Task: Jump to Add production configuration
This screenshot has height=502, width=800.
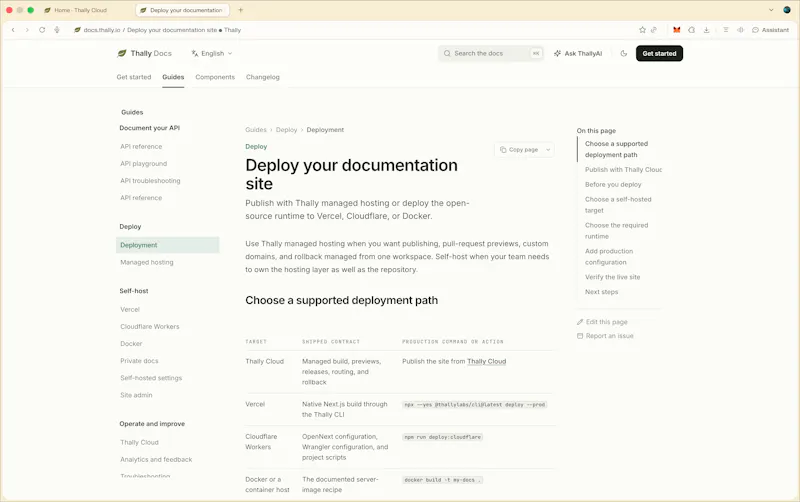Action: (x=609, y=257)
